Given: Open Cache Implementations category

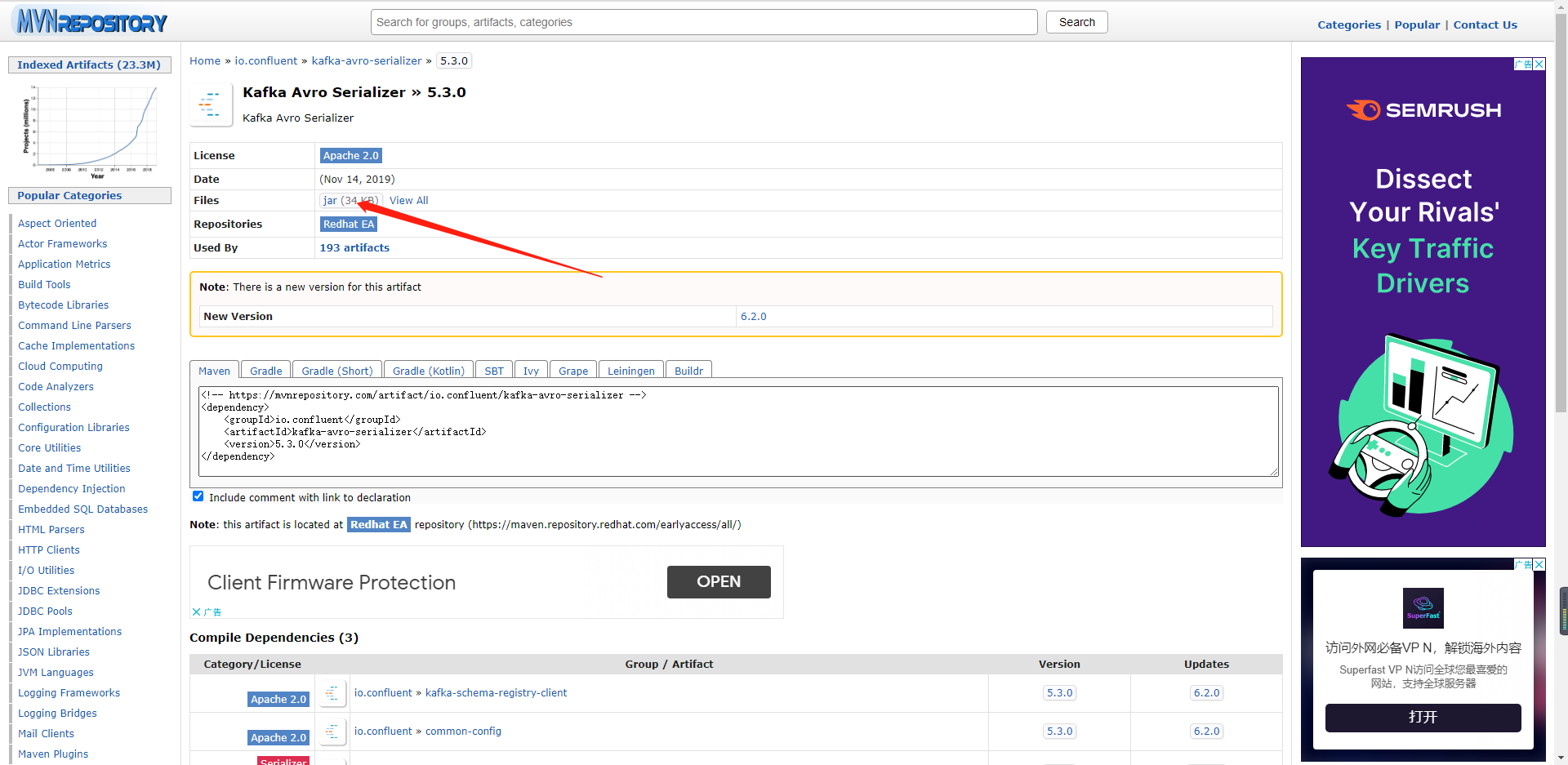Looking at the screenshot, I should tap(77, 345).
